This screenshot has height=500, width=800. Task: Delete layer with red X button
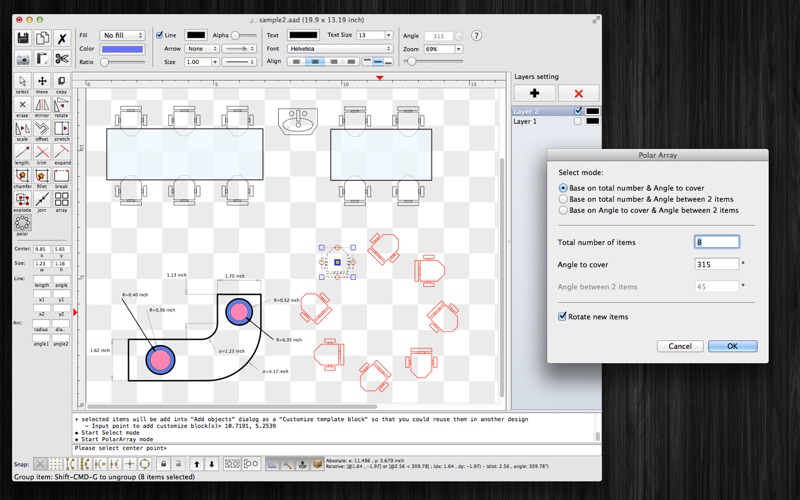click(x=578, y=93)
